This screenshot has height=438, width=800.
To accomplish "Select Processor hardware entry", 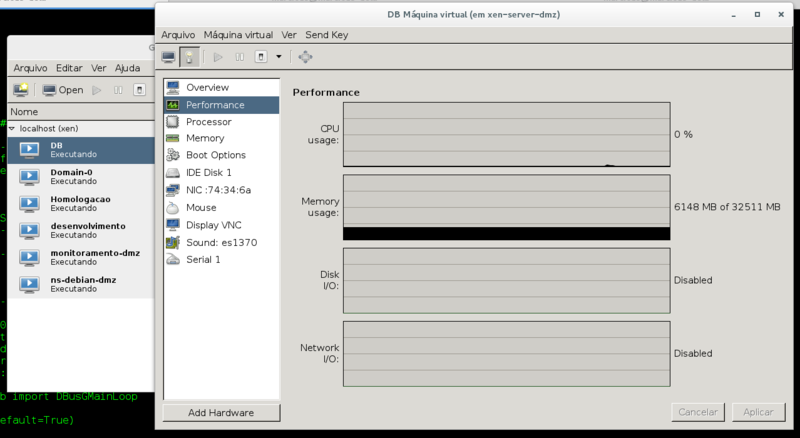I will click(x=221, y=121).
